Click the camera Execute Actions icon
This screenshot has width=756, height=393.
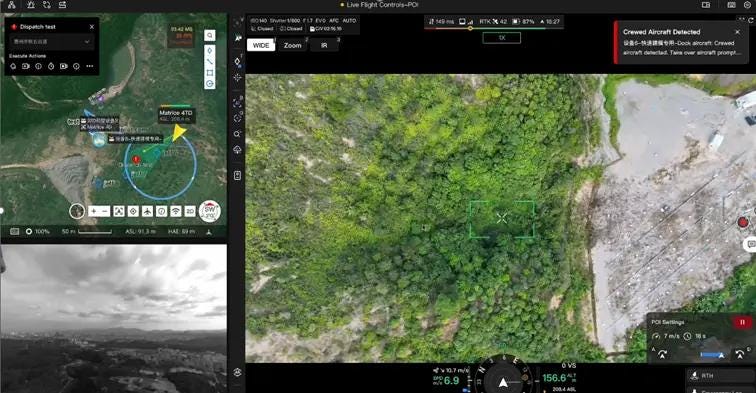click(26, 66)
